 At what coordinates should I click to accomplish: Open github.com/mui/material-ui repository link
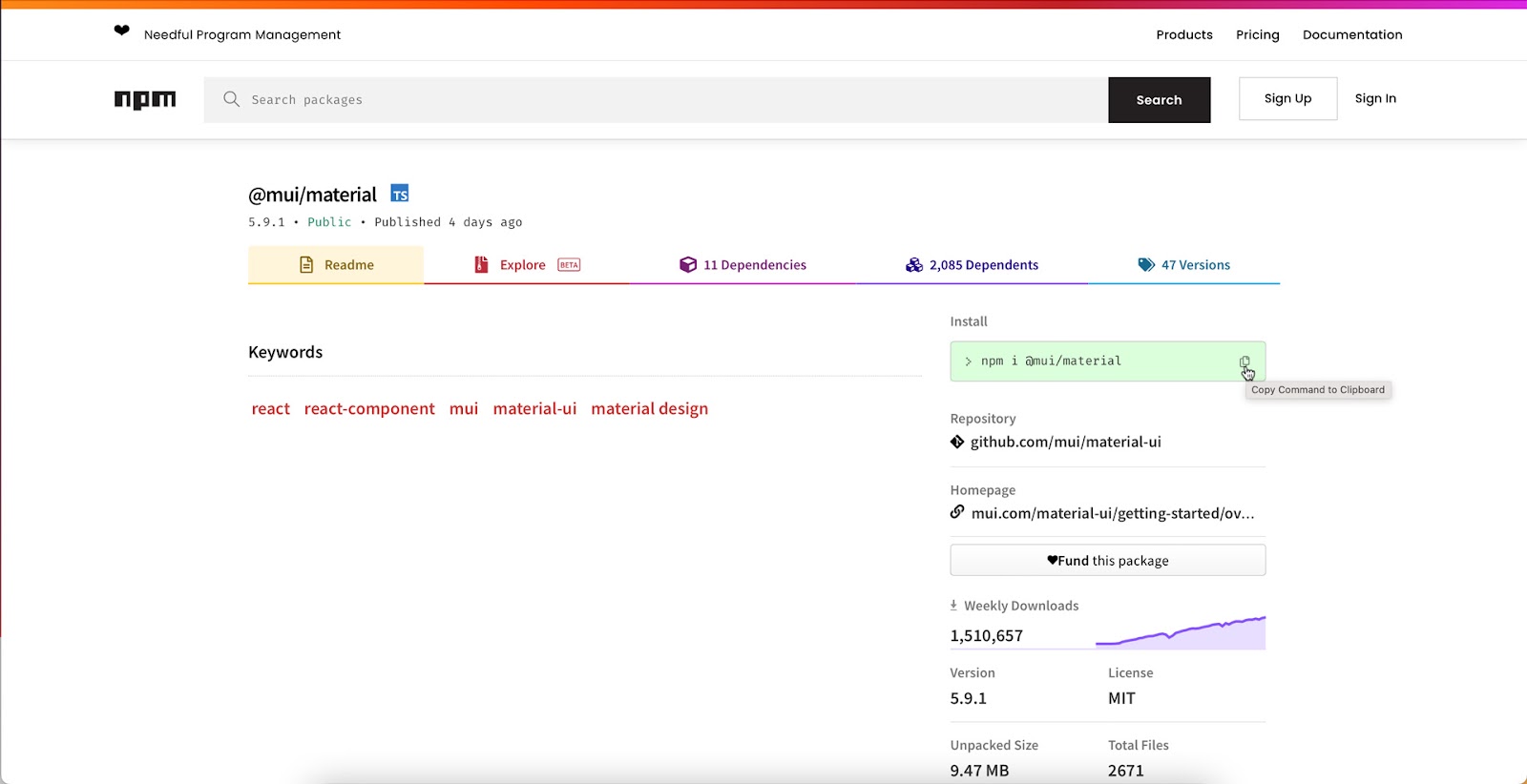point(1065,442)
